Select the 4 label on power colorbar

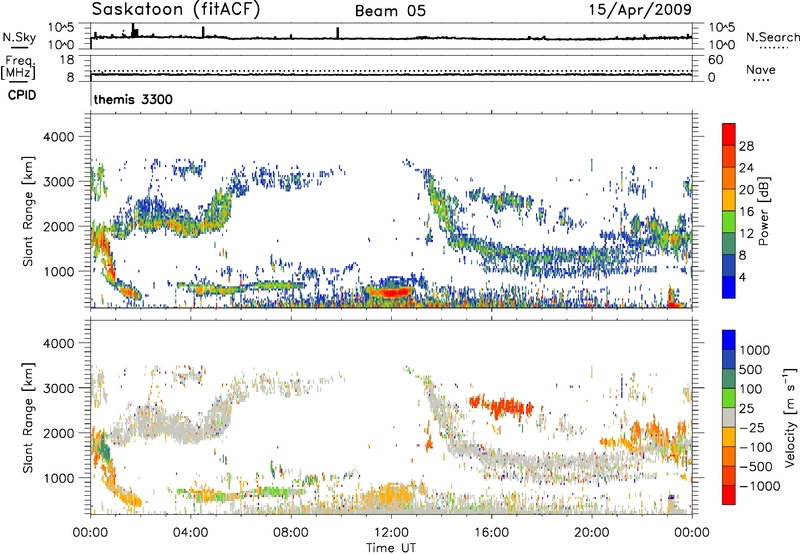point(742,278)
